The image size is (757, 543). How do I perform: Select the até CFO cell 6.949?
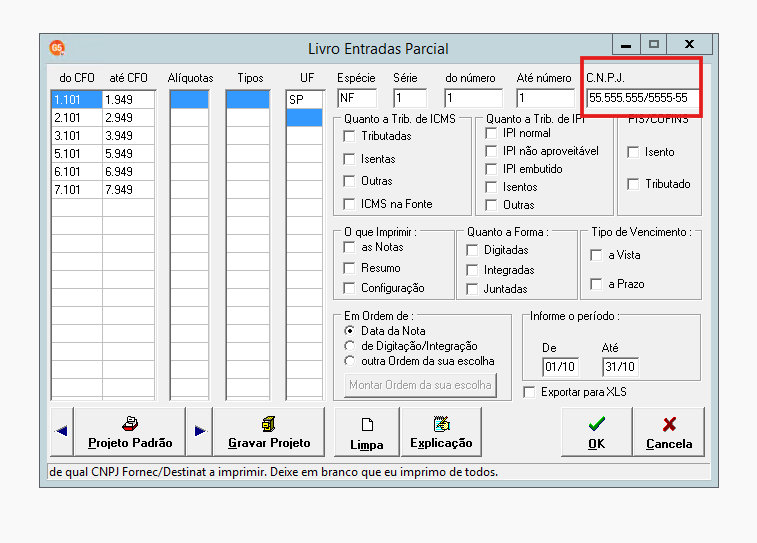(128, 172)
